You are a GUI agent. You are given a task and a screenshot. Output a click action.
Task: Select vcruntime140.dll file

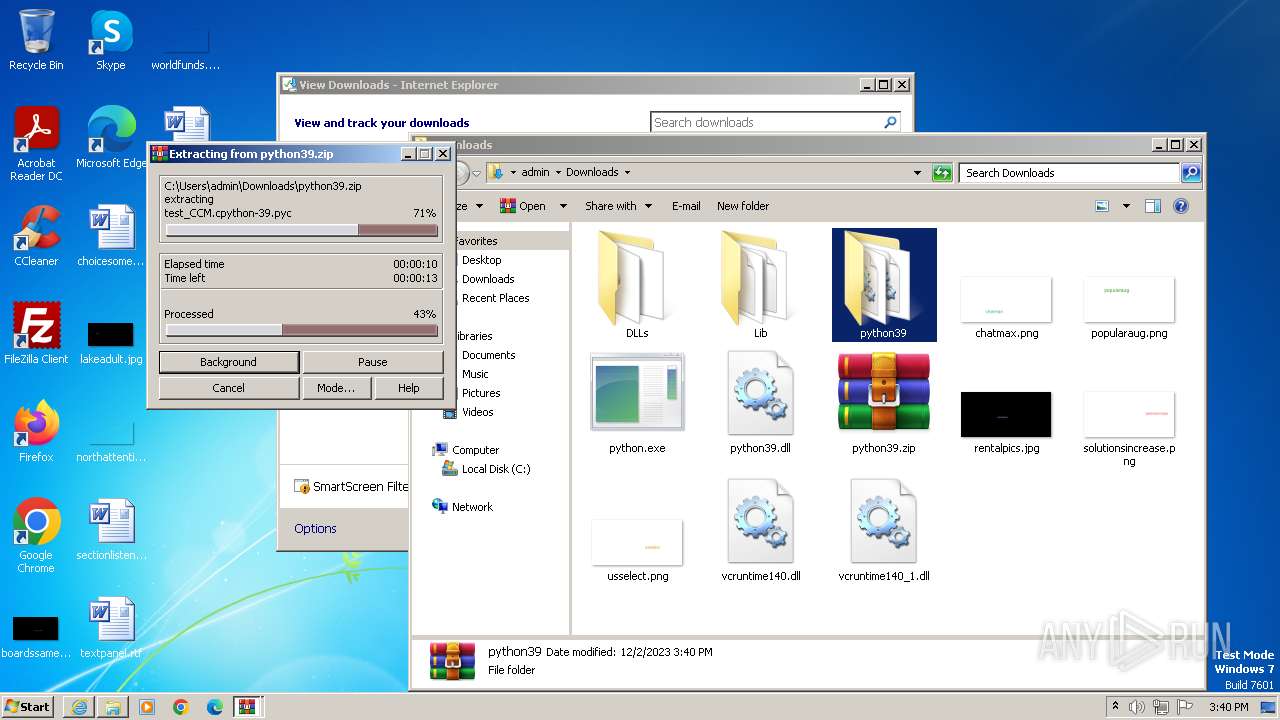click(760, 530)
